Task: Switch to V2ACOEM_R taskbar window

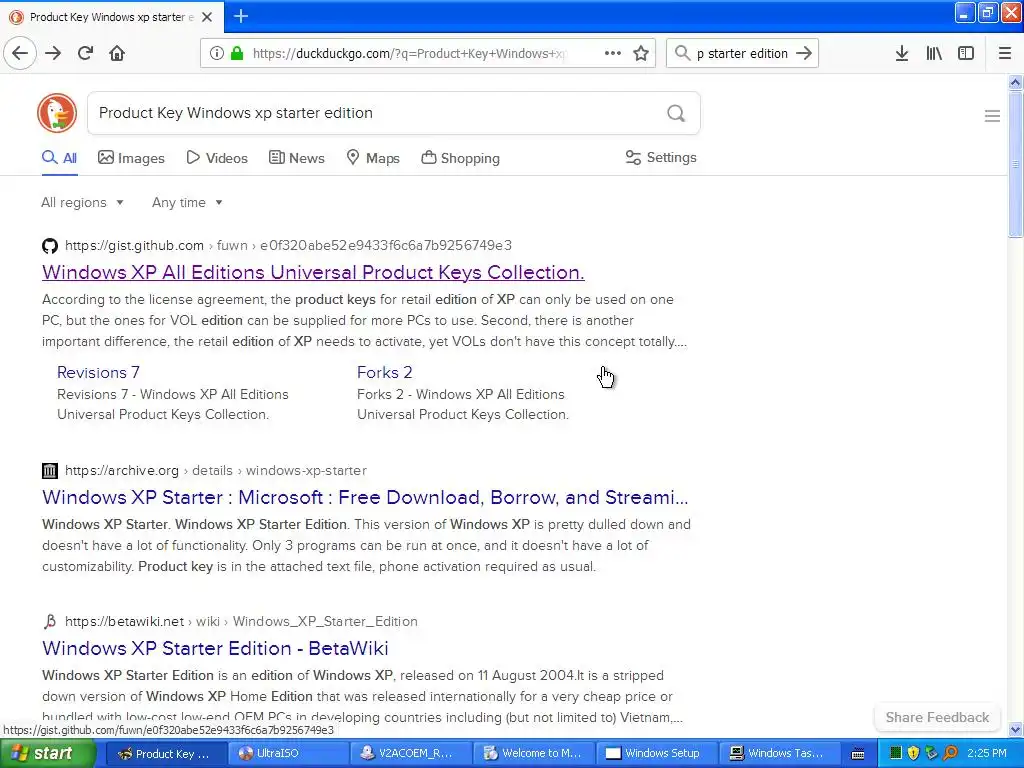Action: pyautogui.click(x=413, y=753)
